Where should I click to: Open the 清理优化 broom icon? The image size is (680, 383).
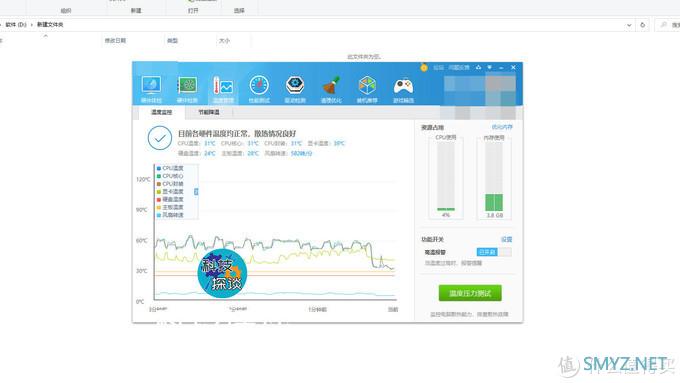[x=331, y=89]
